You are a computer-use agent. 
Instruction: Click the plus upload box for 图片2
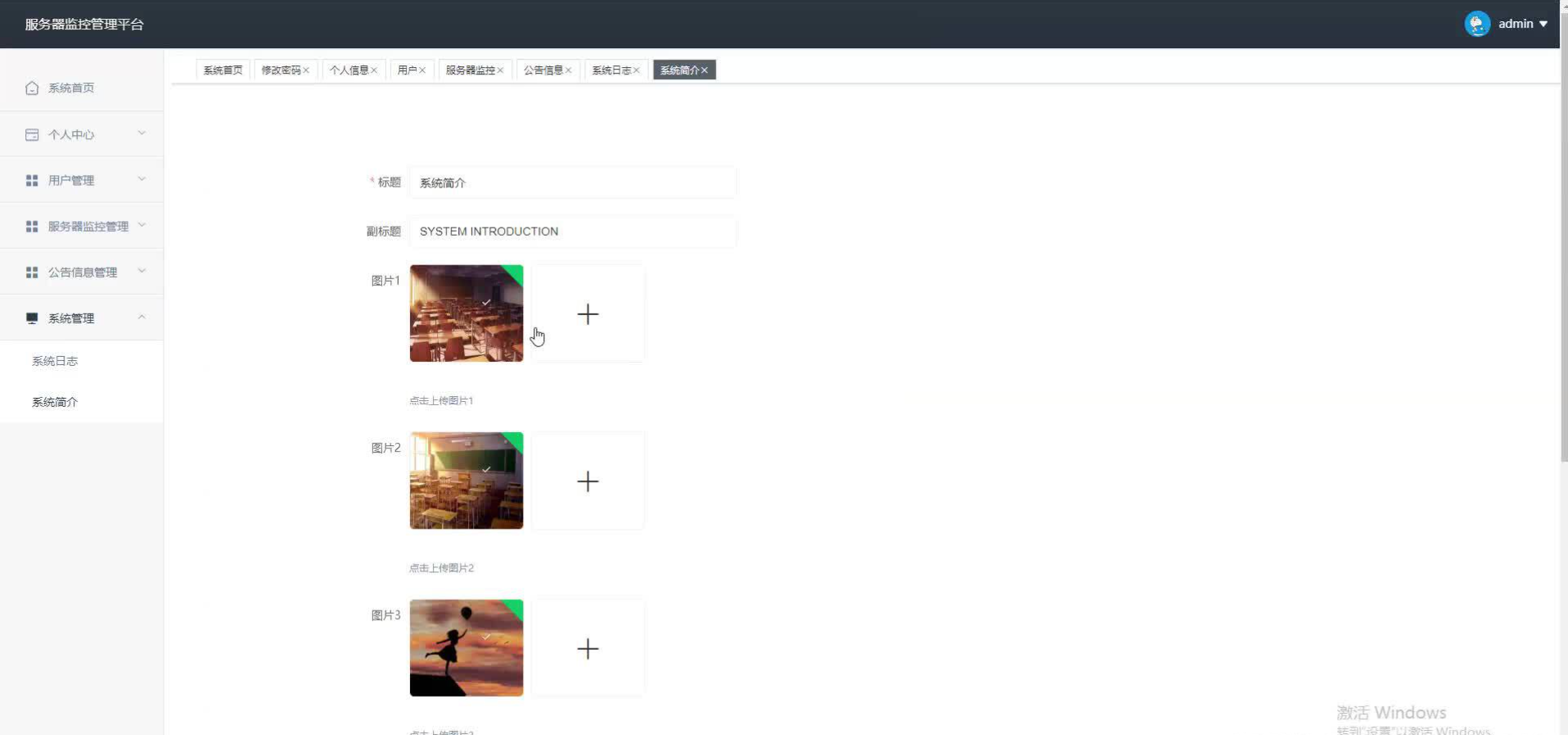coord(588,480)
